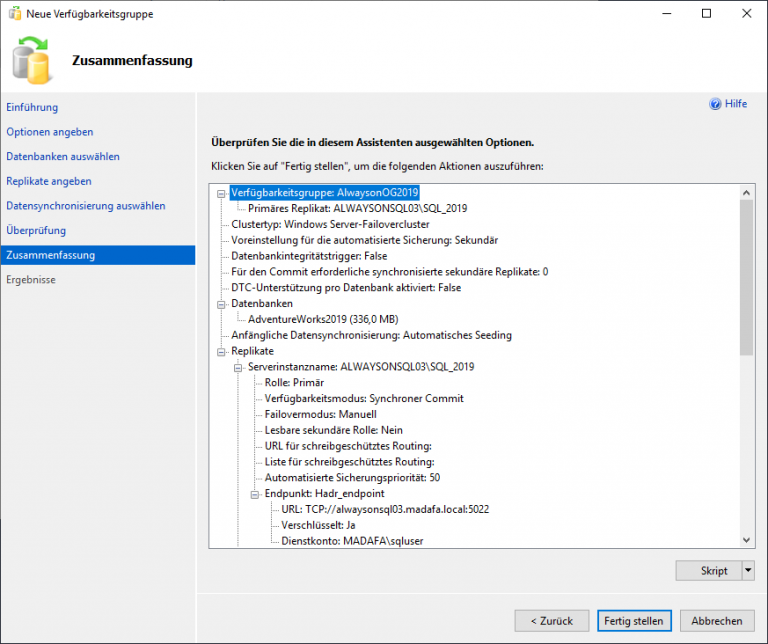
Task: Click the Skript button
Action: click(x=709, y=571)
